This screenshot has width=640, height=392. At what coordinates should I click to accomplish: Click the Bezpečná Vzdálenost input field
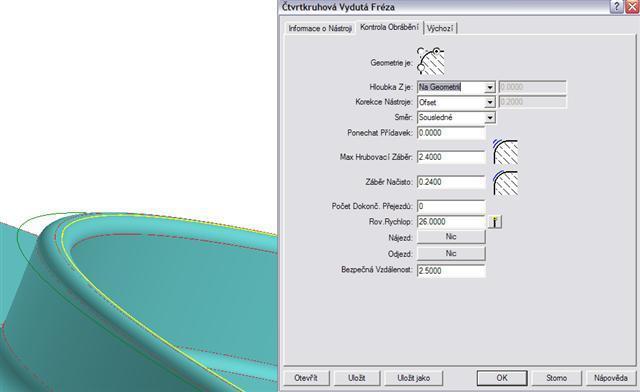click(451, 271)
